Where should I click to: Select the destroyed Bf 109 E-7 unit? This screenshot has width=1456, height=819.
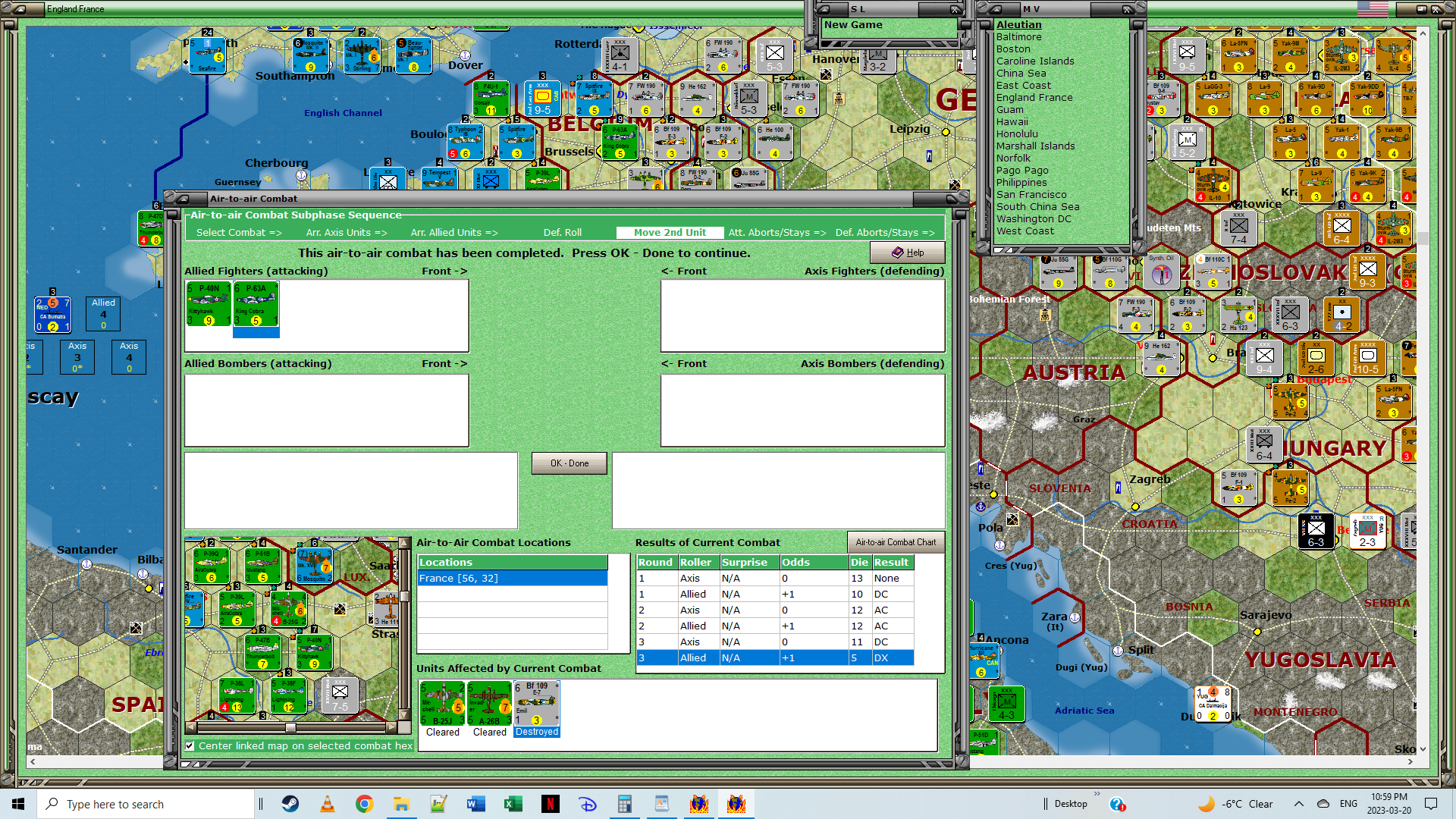tap(537, 703)
